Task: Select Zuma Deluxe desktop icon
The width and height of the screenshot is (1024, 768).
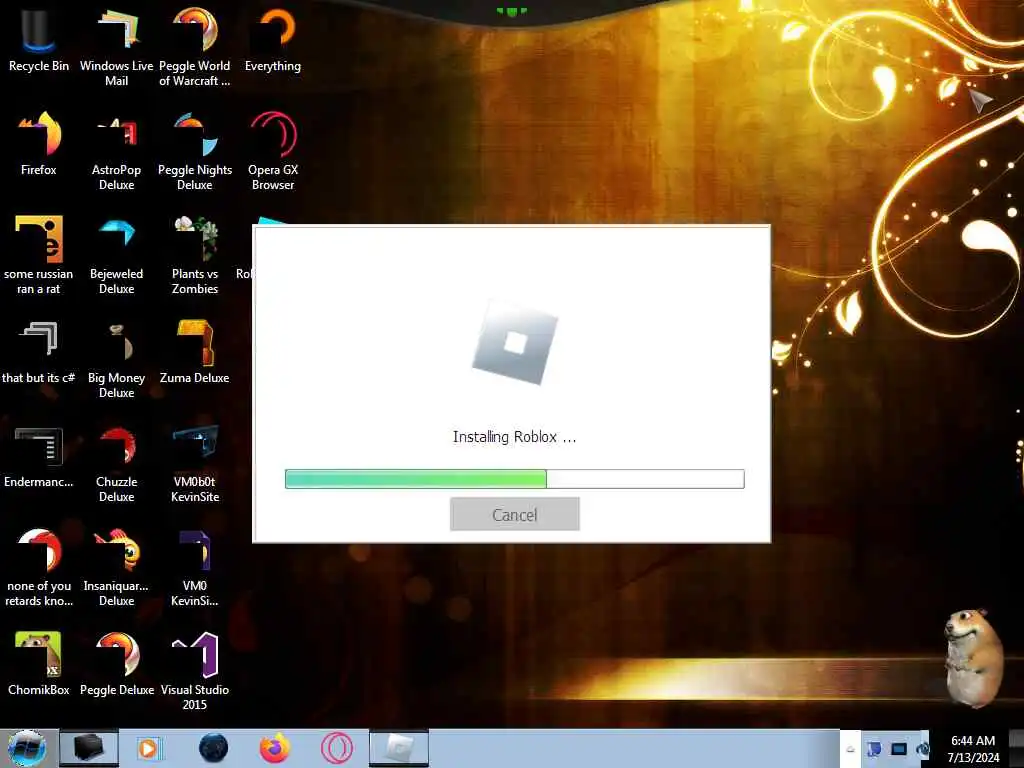Action: [195, 351]
